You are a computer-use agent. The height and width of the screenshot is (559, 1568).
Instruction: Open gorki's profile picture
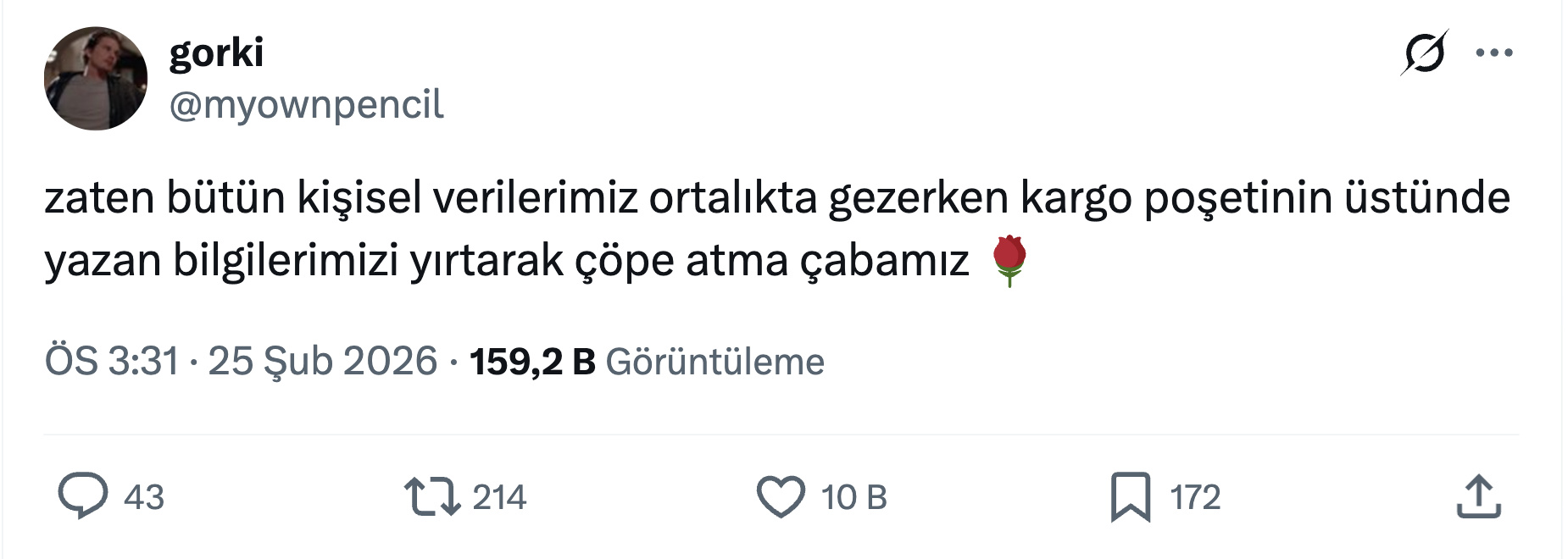coord(96,79)
